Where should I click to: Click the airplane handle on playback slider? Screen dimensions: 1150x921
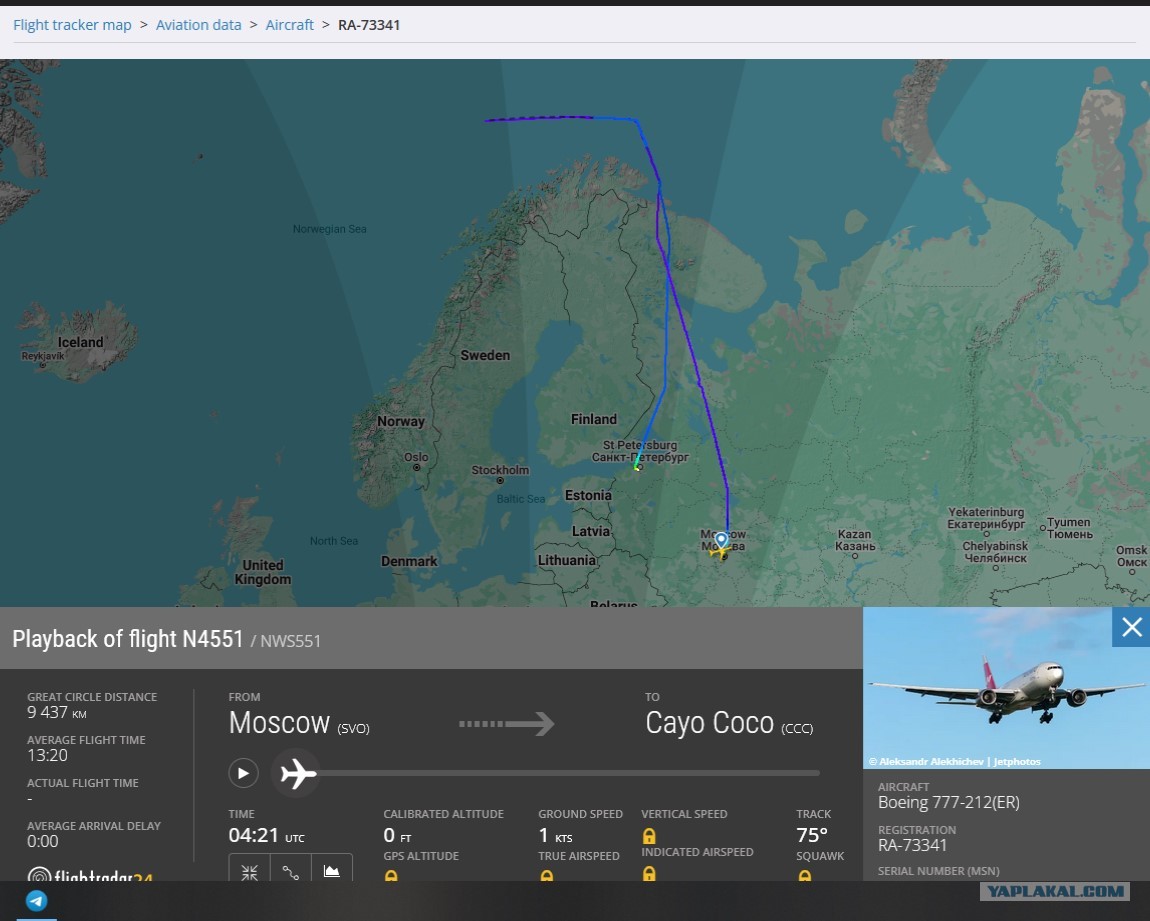tap(296, 773)
